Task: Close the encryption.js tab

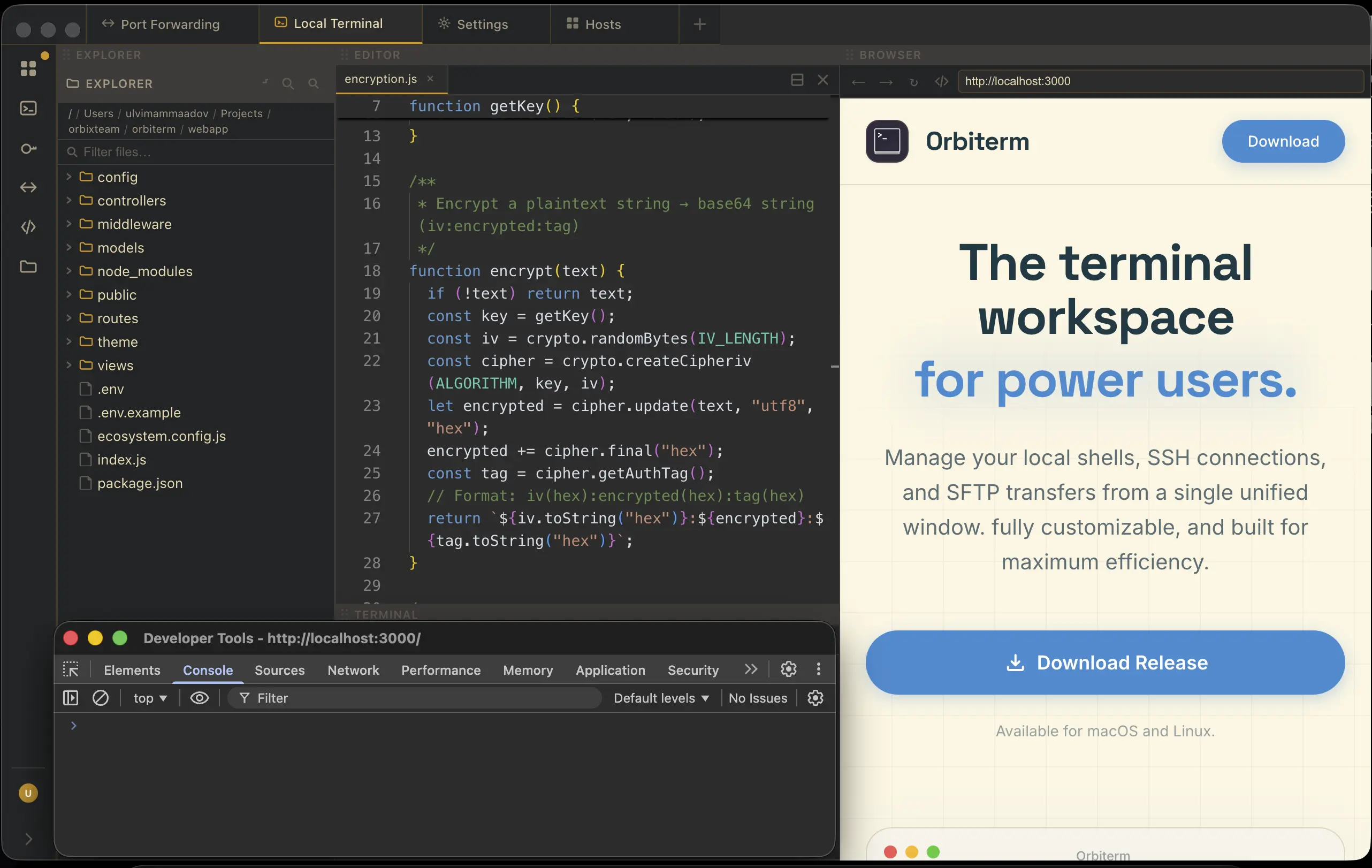Action: click(x=430, y=79)
